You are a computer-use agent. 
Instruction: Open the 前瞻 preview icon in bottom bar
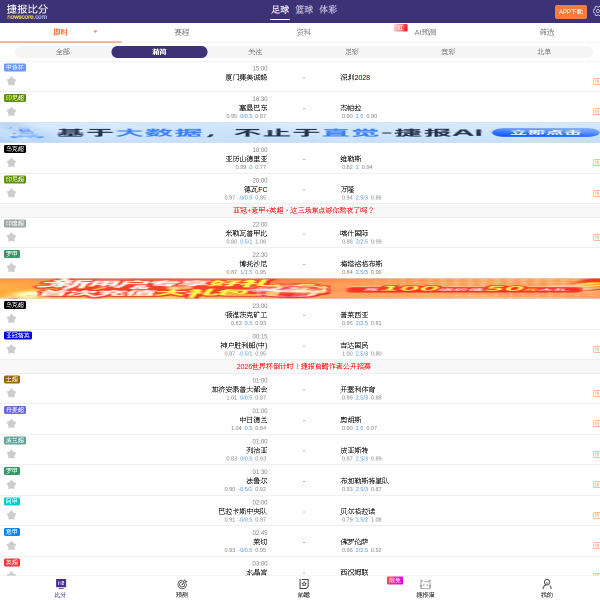click(x=304, y=587)
